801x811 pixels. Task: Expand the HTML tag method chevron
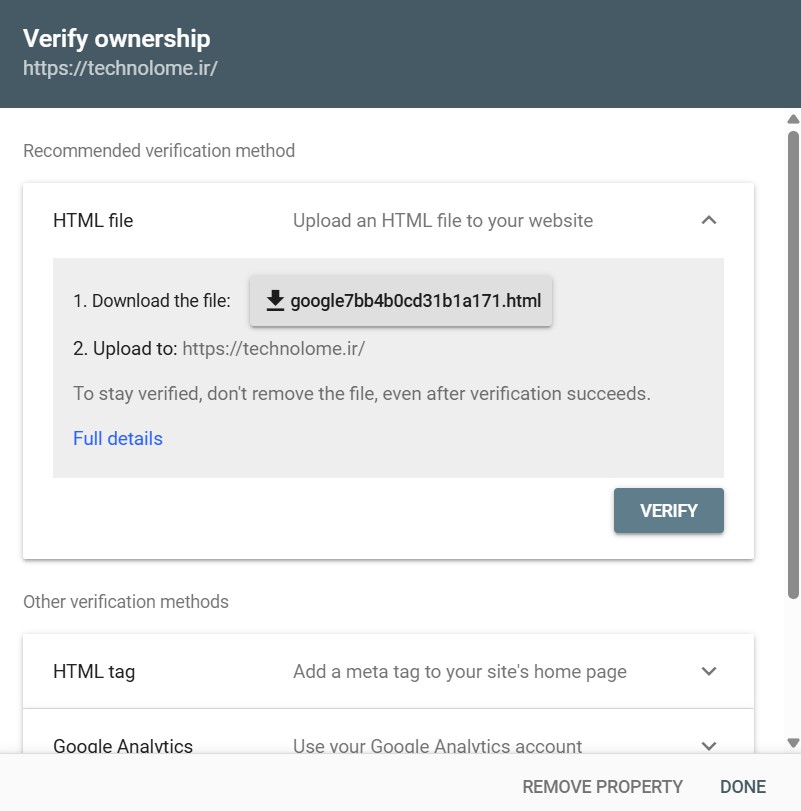tap(709, 671)
